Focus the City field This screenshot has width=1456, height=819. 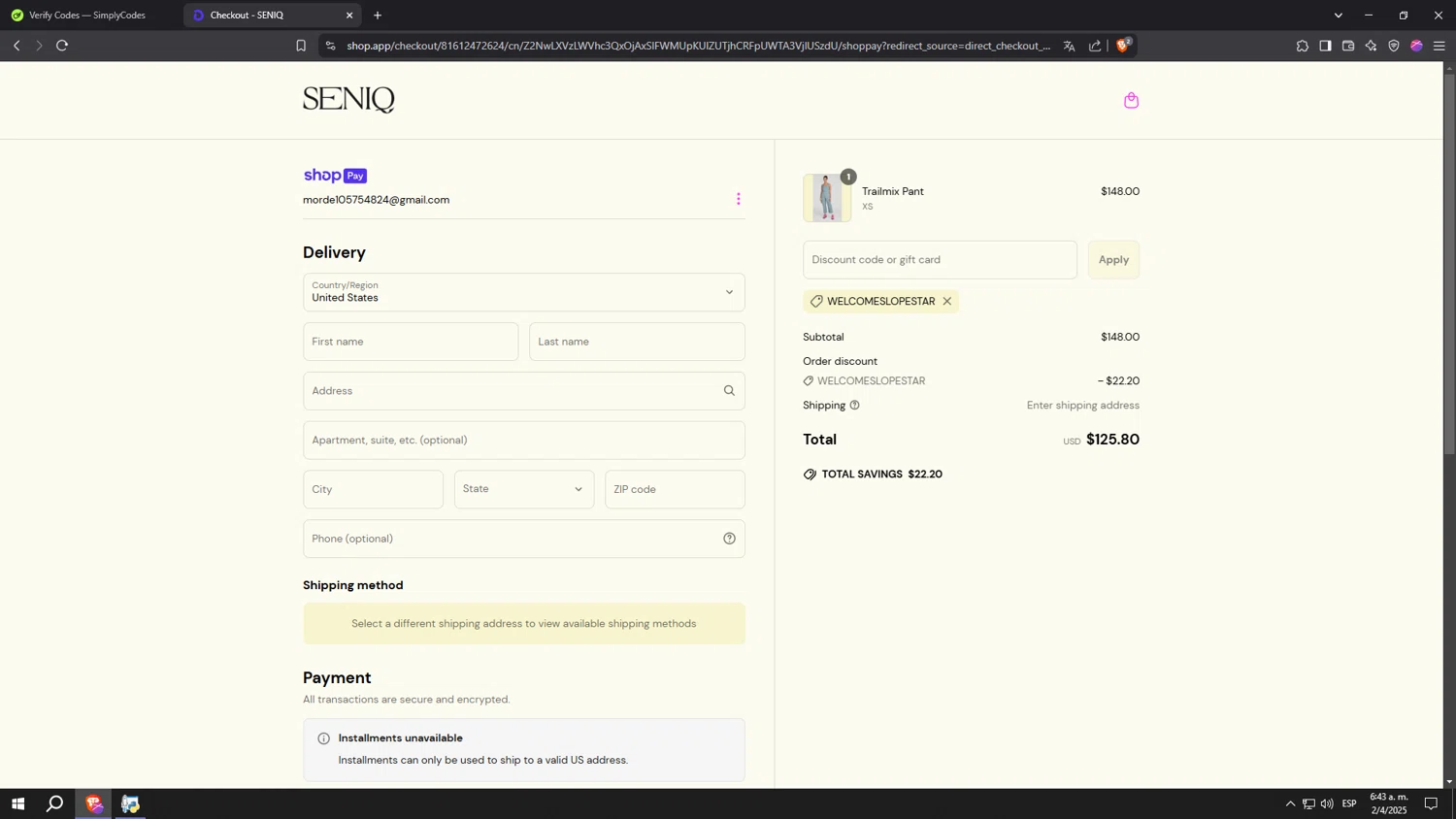click(373, 489)
